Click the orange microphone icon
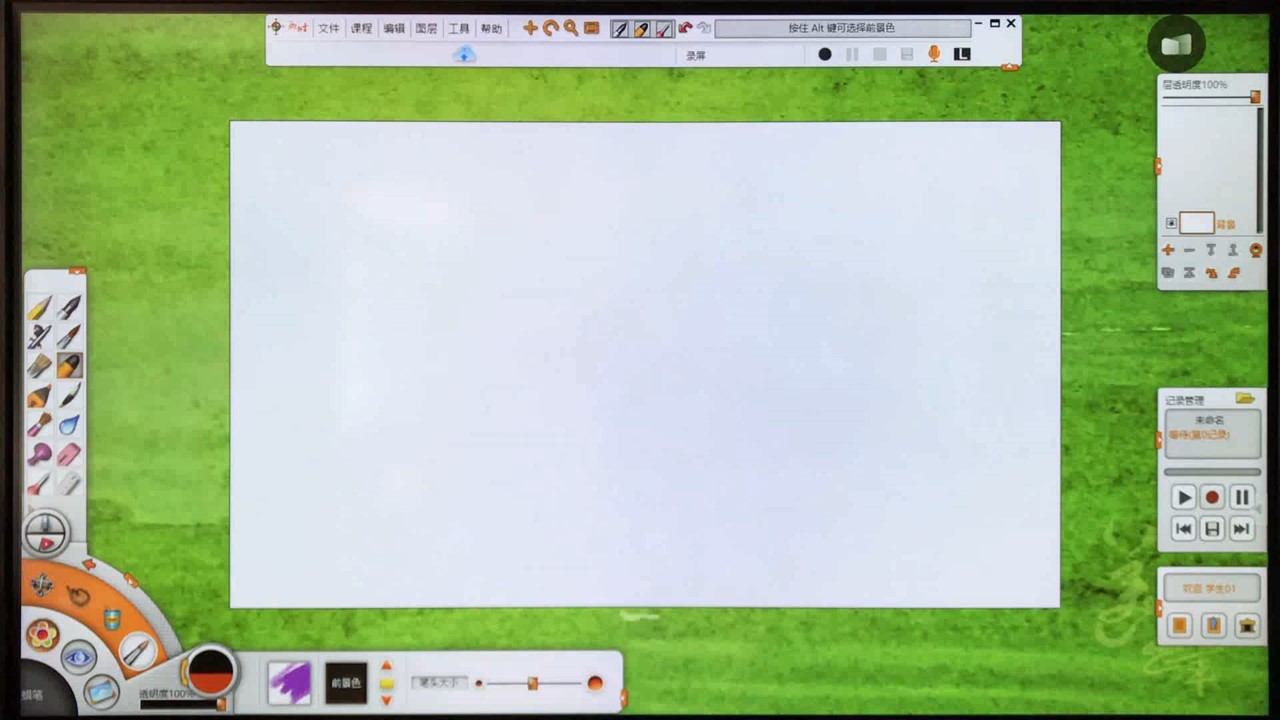The image size is (1280, 720). click(x=934, y=54)
